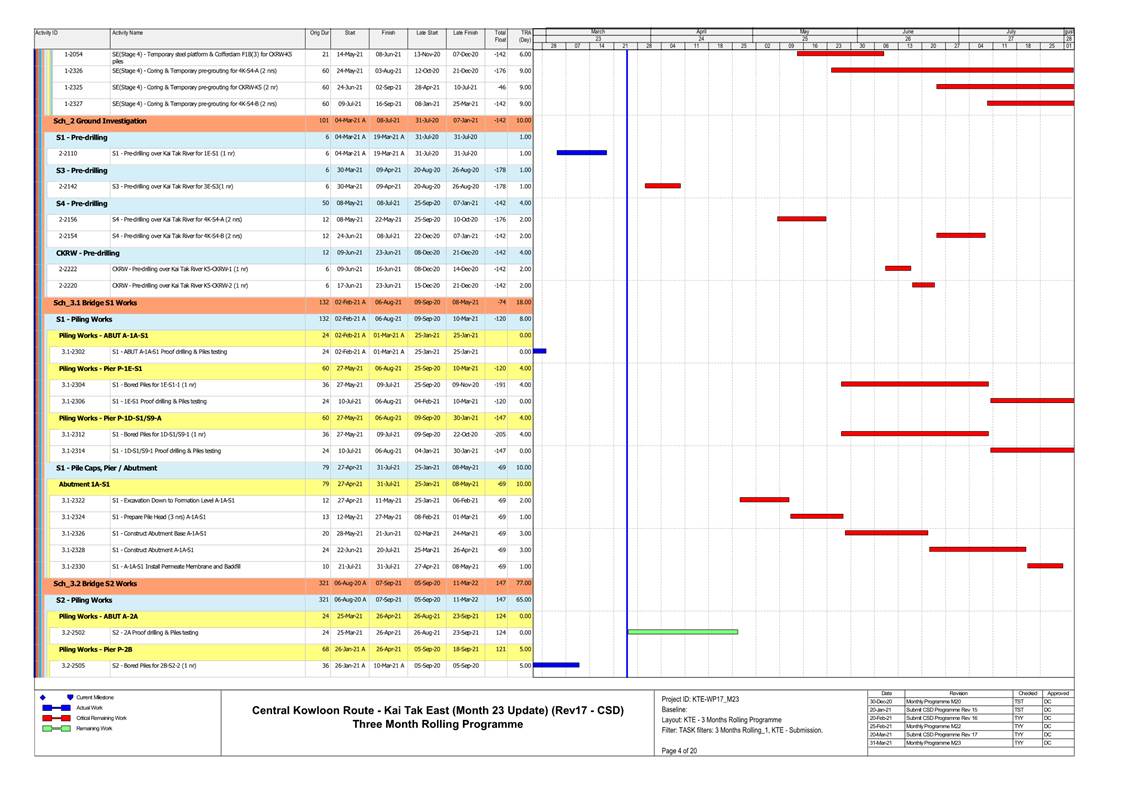1139x805 pixels.
Task: Collapse the Sch_3.1 Bridge S1 Works band
Action: pyautogui.click(x=95, y=302)
